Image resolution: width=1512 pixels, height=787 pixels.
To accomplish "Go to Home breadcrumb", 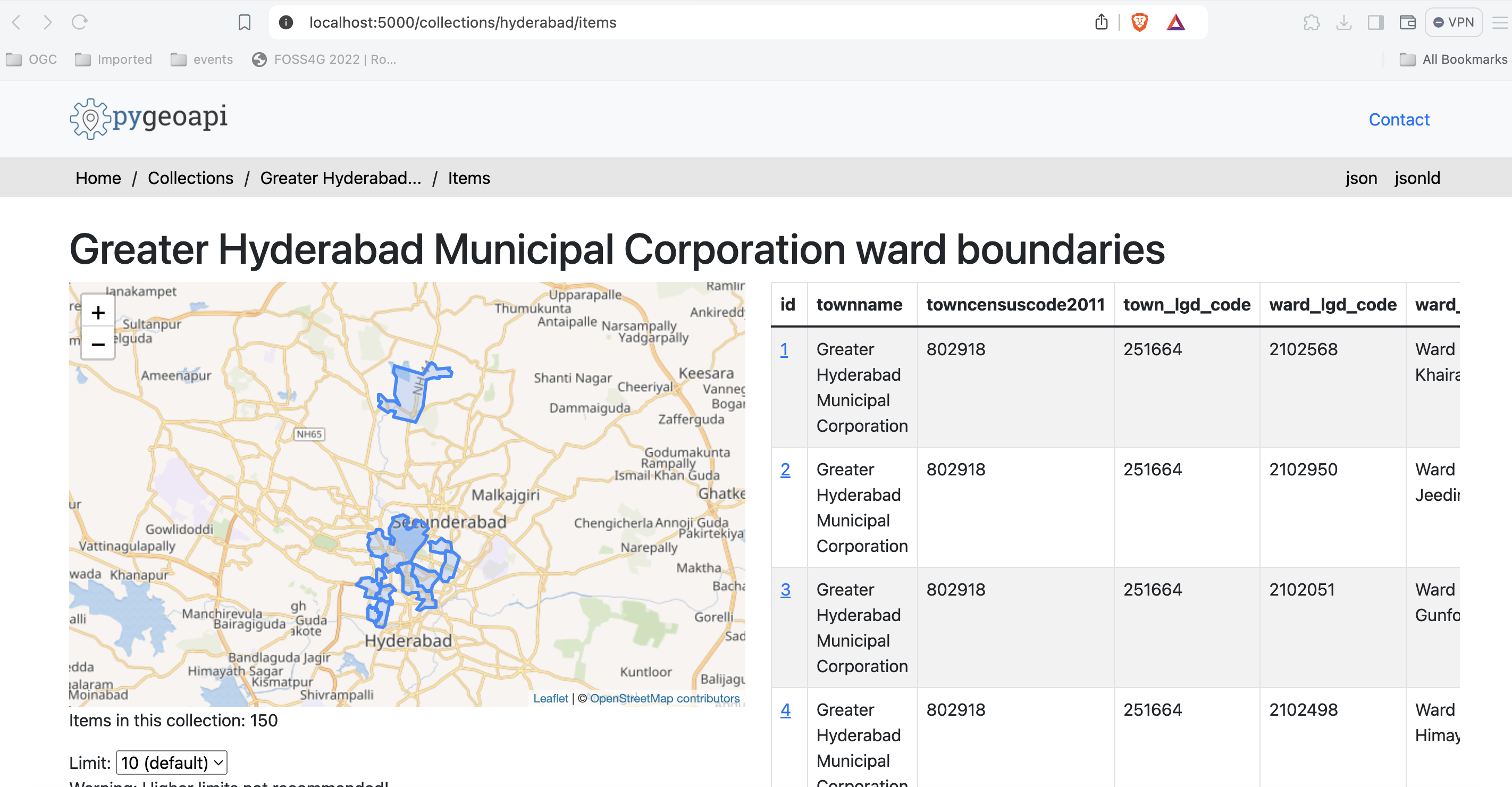I will click(x=98, y=178).
